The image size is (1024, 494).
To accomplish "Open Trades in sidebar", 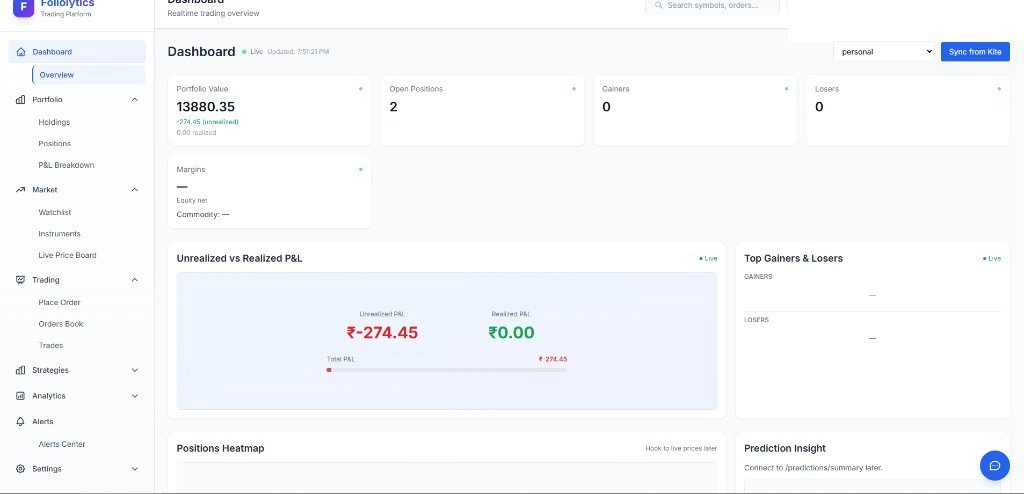I will [x=51, y=346].
